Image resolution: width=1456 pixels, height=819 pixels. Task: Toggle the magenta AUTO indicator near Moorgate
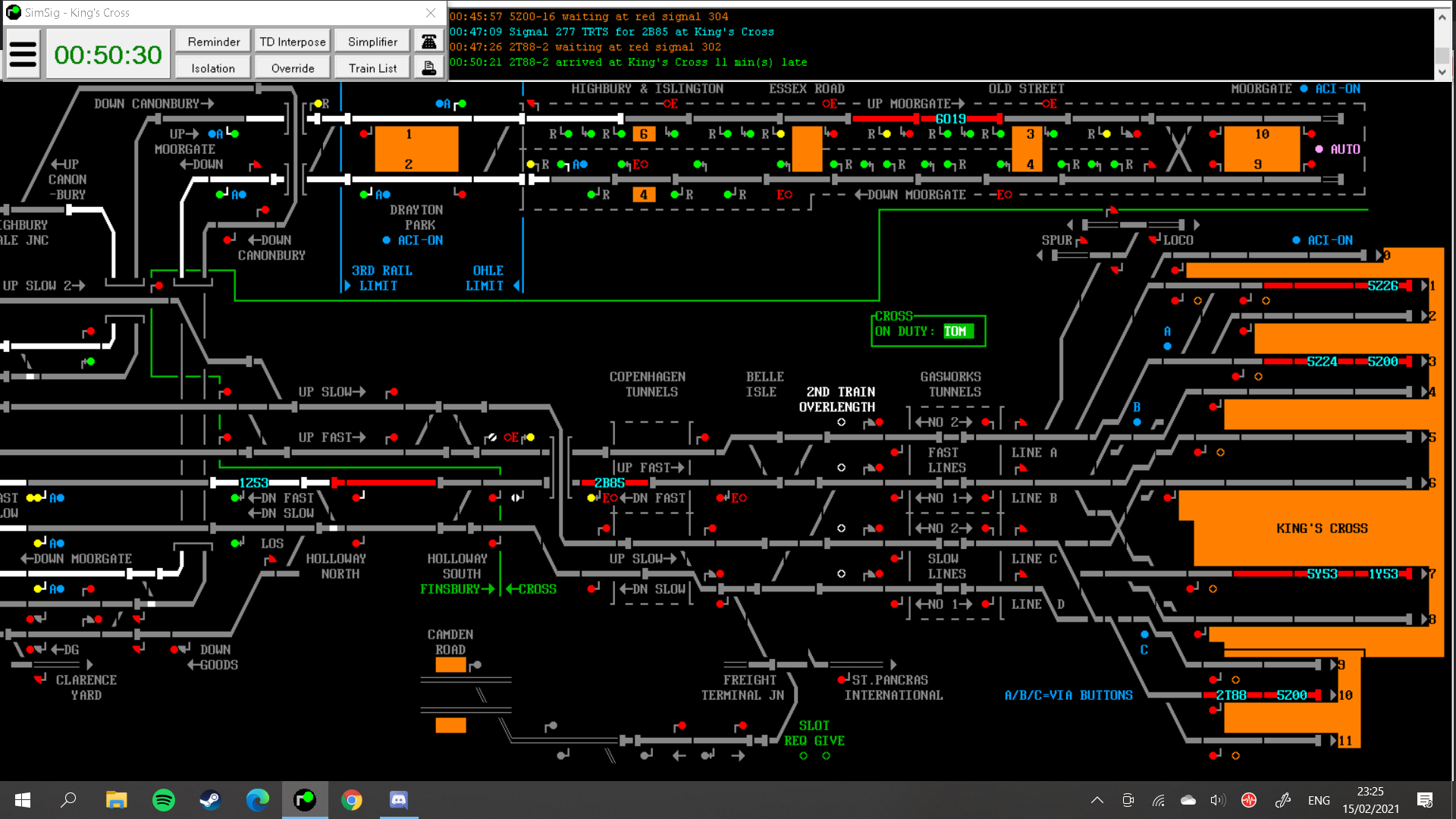coord(1319,149)
